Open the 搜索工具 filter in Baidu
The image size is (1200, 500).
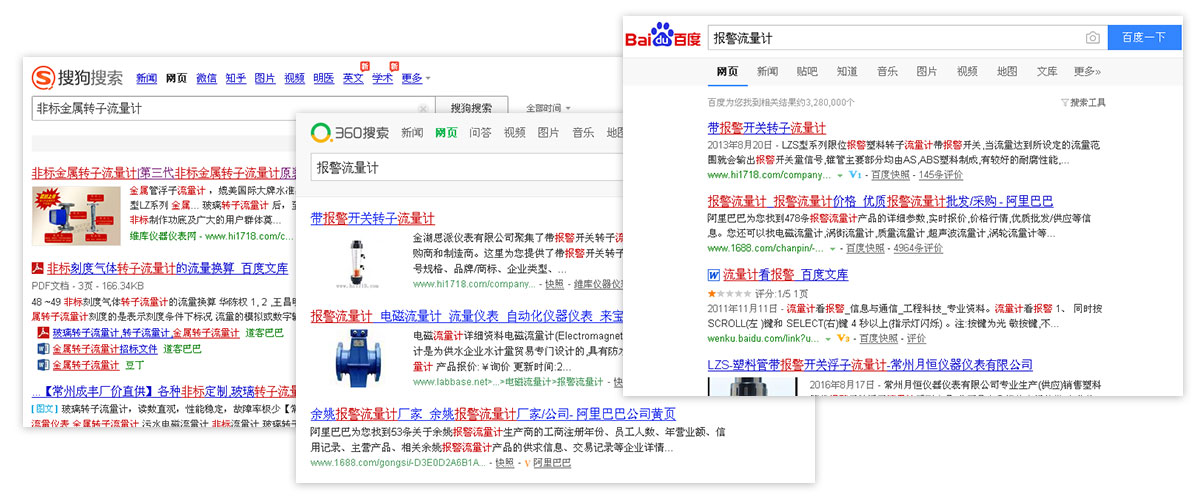click(x=1083, y=102)
